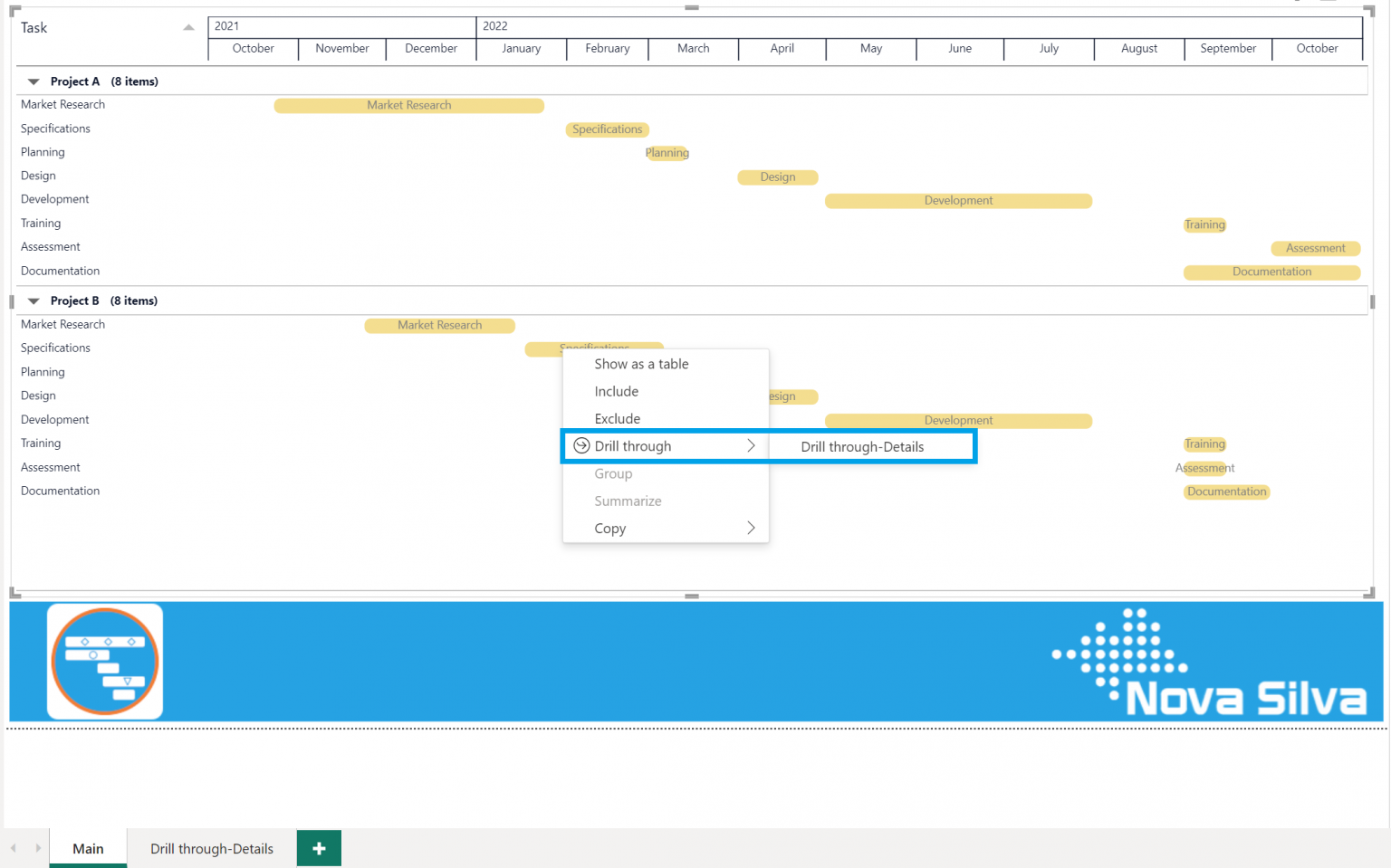The height and width of the screenshot is (868, 1391).
Task: Collapse the Project B group
Action: pyautogui.click(x=34, y=300)
